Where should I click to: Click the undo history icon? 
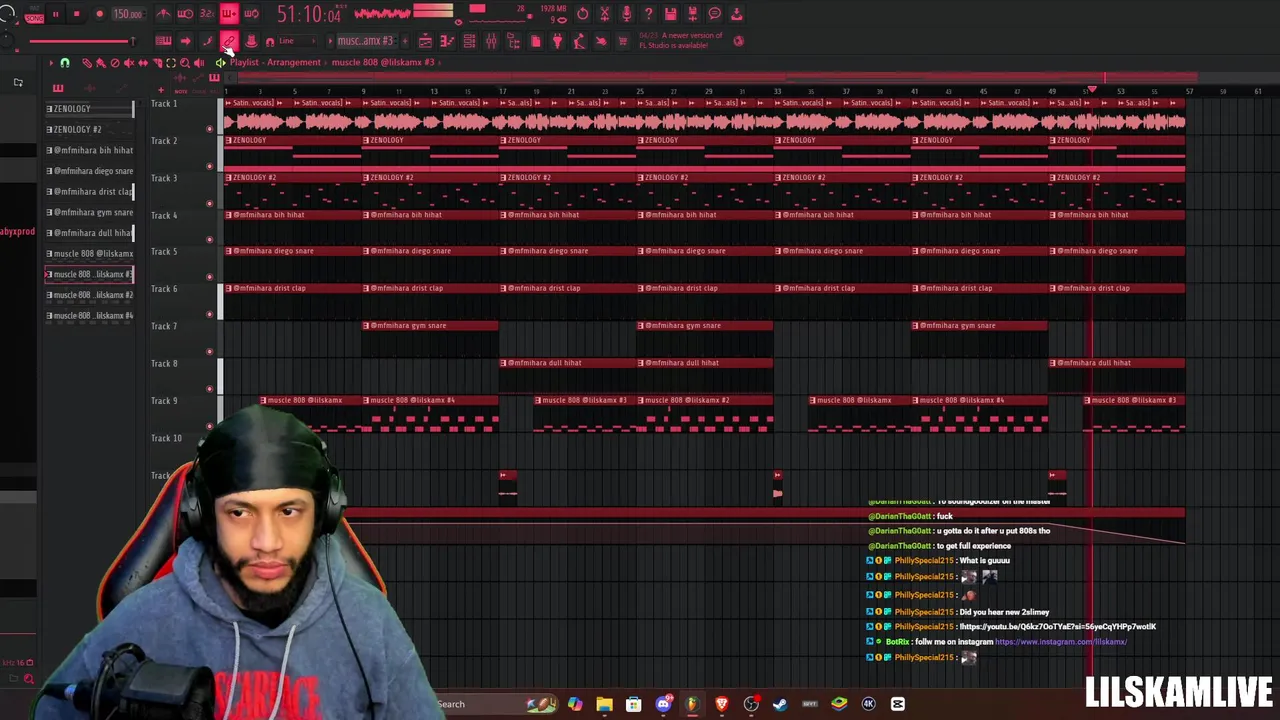click(x=583, y=14)
